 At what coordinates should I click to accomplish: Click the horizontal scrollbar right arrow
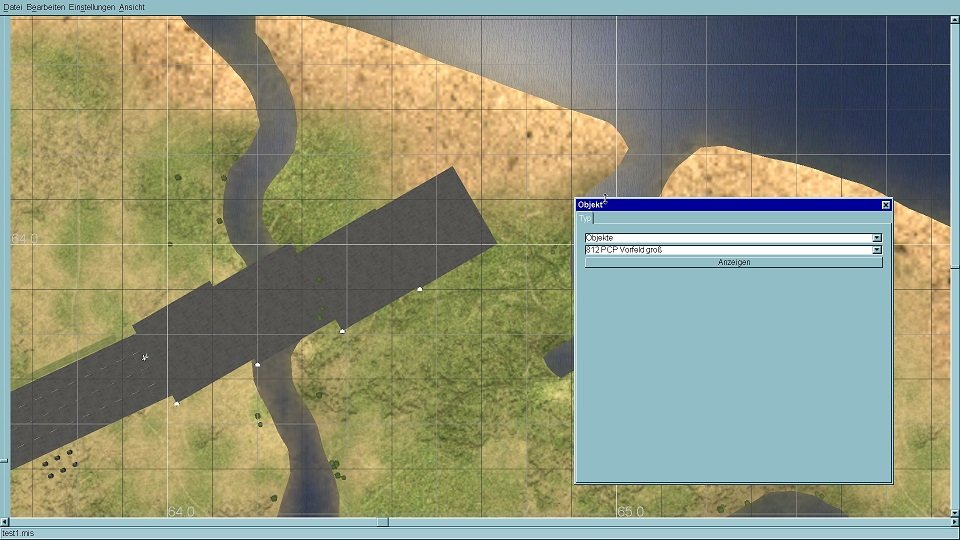(954, 522)
